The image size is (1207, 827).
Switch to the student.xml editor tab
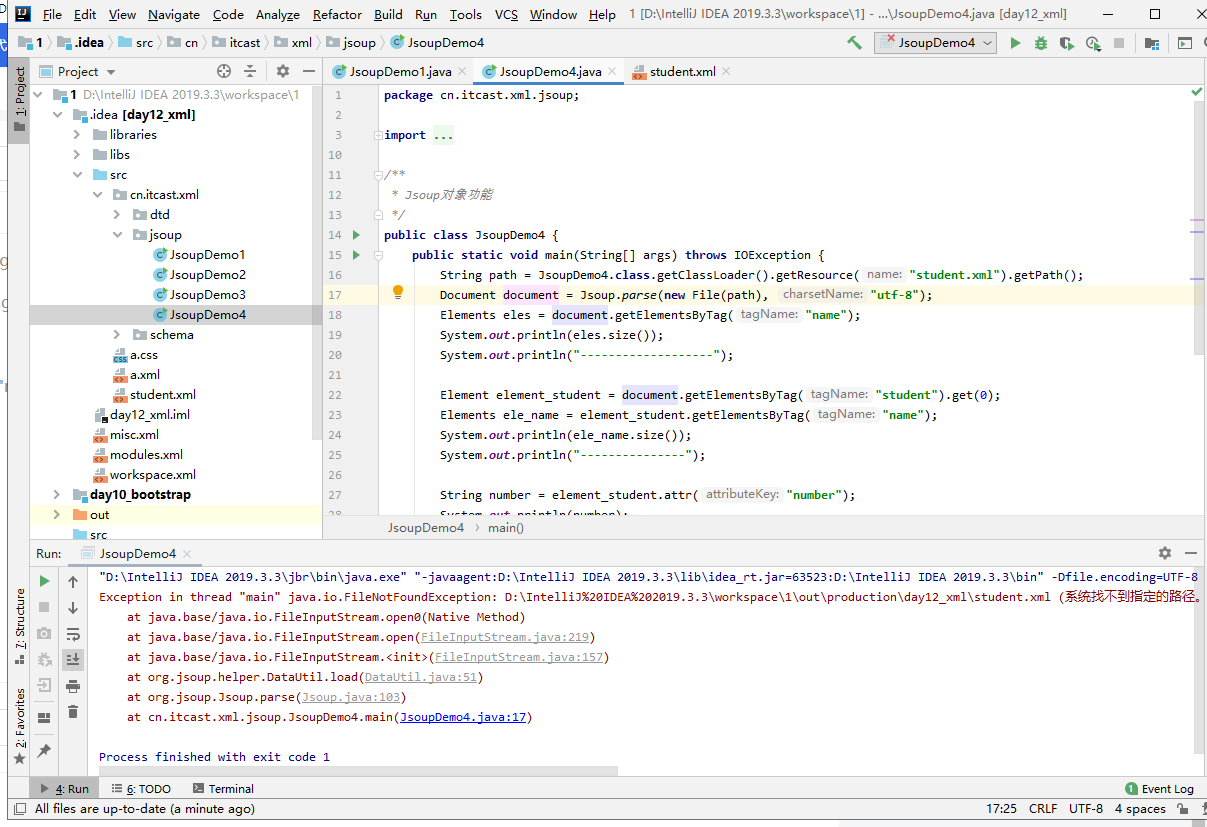(x=682, y=72)
